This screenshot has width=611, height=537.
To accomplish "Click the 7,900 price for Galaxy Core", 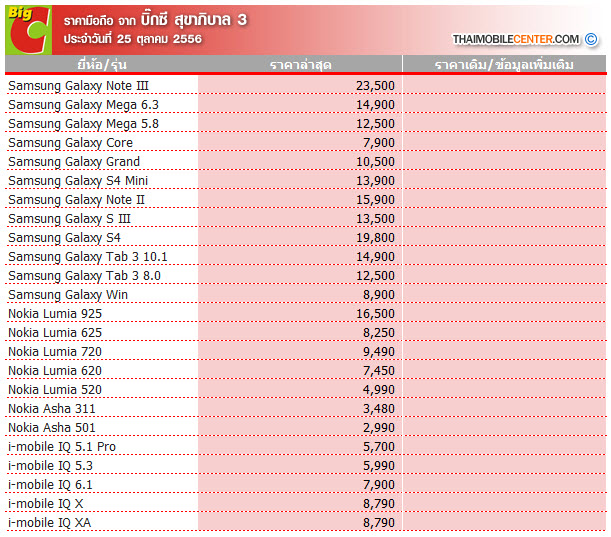I will (379, 143).
